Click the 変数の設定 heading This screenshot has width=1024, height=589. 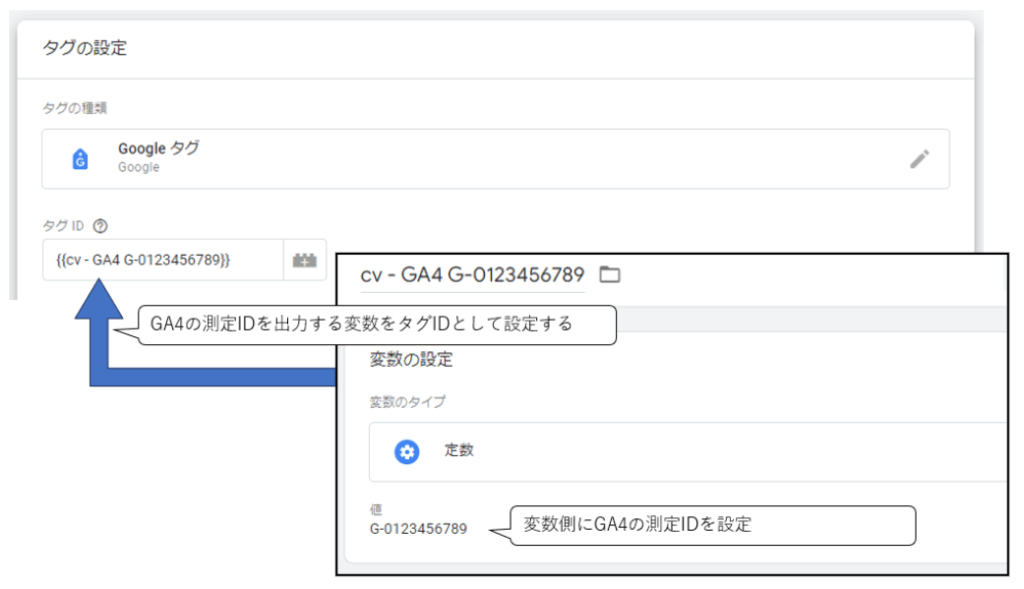click(x=411, y=359)
